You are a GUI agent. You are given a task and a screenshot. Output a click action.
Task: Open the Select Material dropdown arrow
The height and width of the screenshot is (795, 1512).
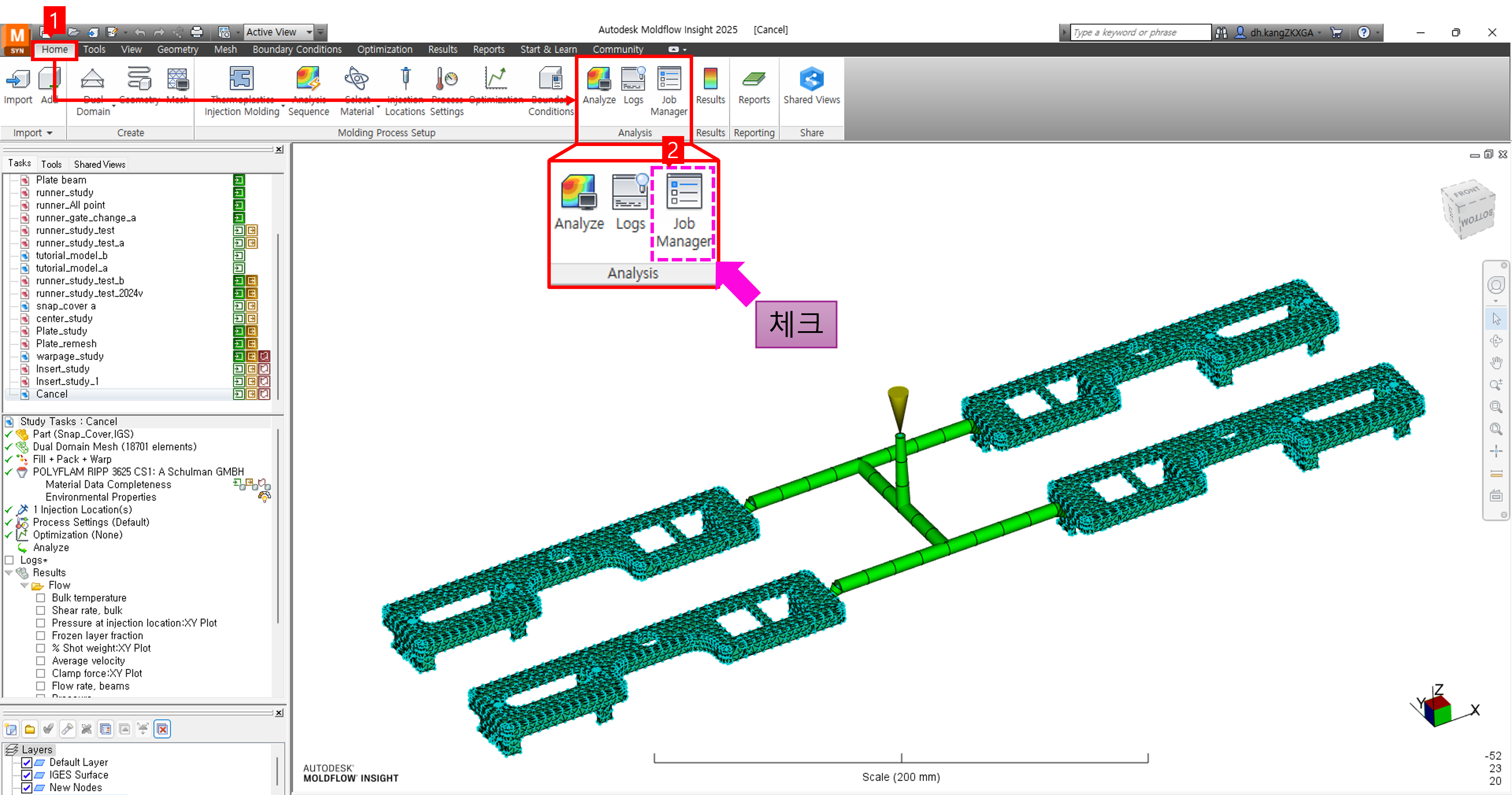[378, 107]
